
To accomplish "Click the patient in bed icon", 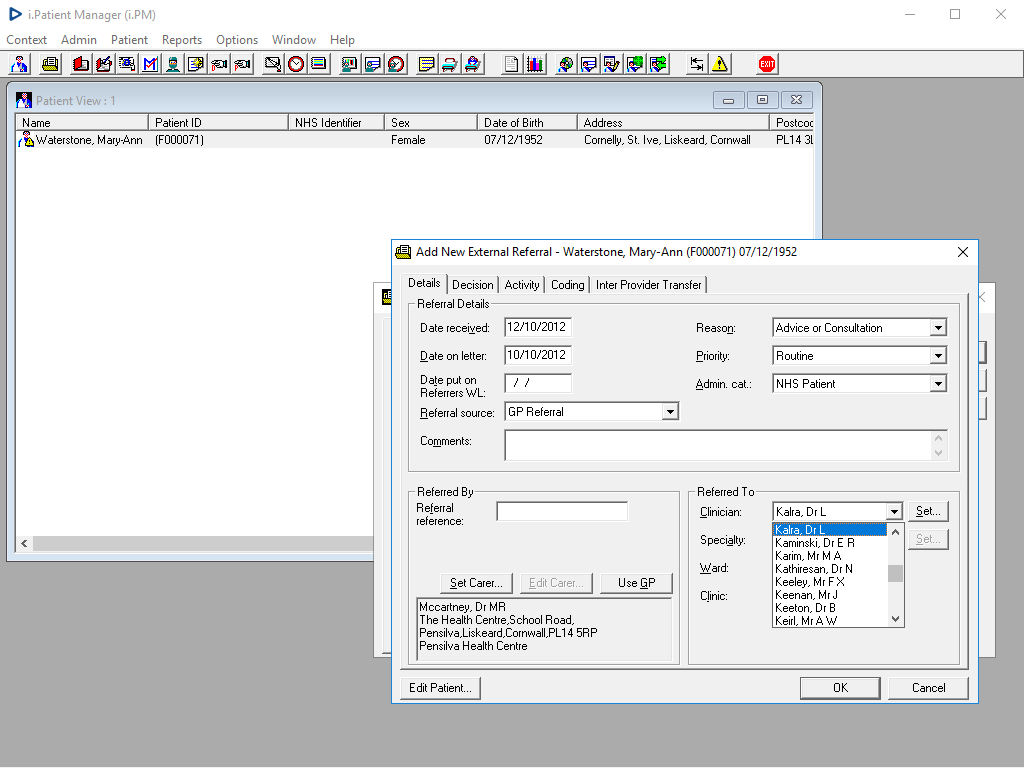I will click(473, 64).
